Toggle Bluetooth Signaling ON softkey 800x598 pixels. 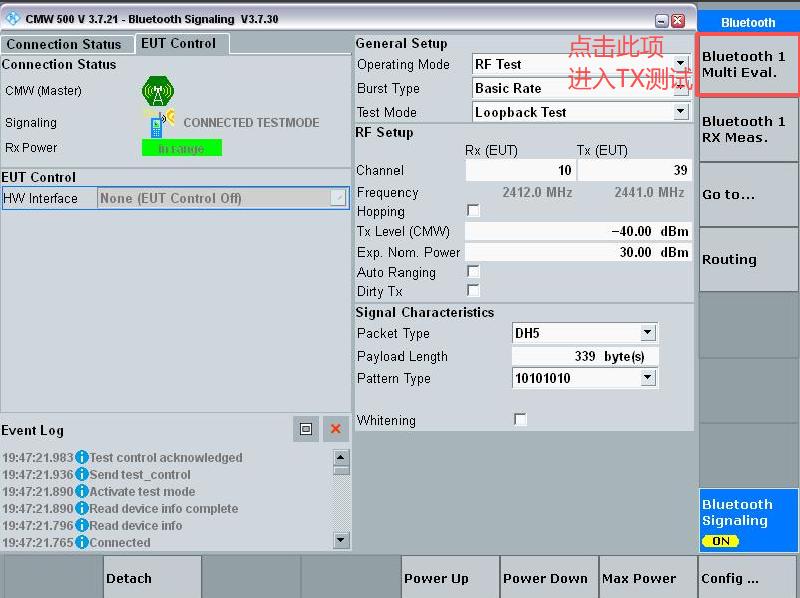click(x=748, y=520)
